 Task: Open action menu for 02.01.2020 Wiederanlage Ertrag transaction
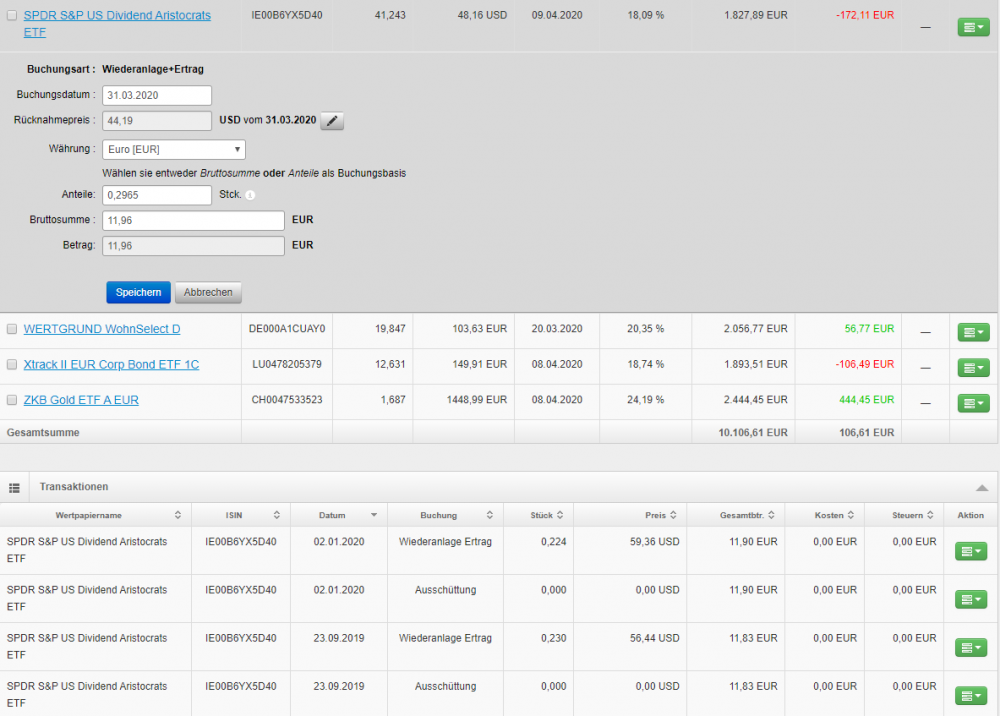[970, 551]
